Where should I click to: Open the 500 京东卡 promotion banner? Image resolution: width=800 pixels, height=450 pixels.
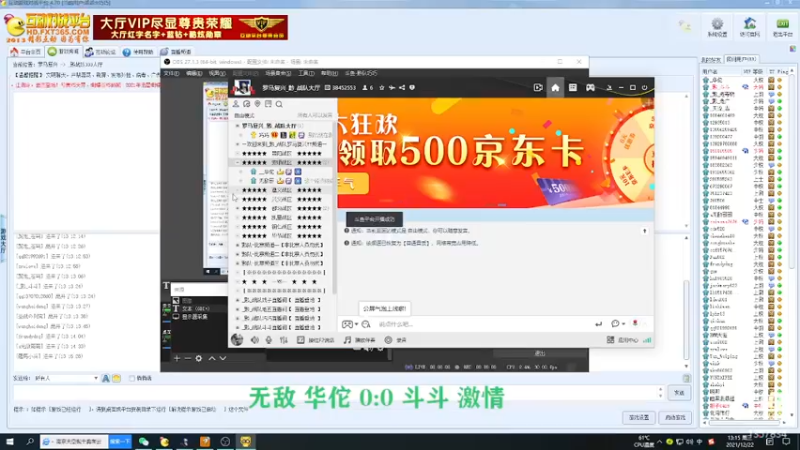click(495, 153)
